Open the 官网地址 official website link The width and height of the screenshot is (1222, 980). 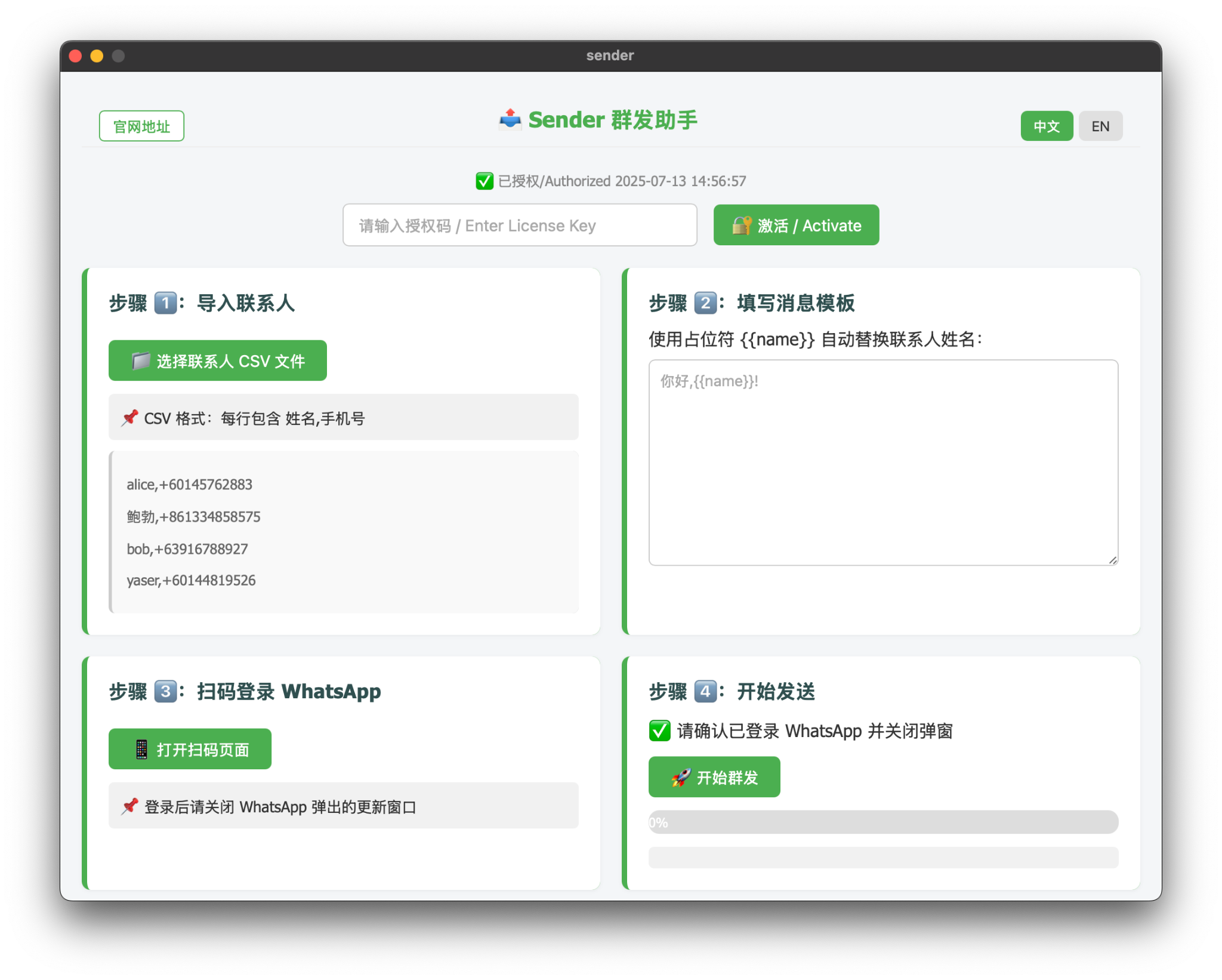141,126
